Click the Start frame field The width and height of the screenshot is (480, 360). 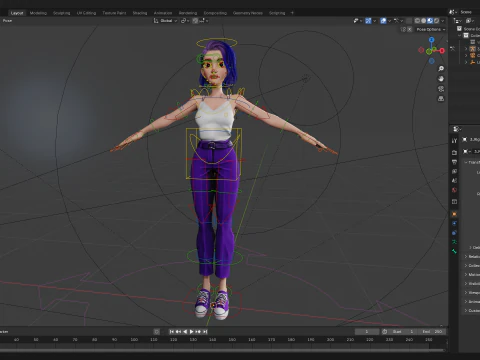[404, 332]
